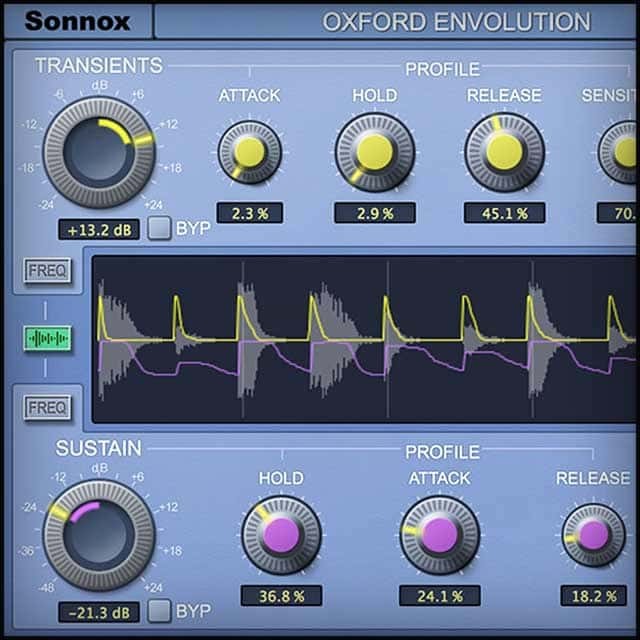Click the Sustain Hold knob

[281, 534]
